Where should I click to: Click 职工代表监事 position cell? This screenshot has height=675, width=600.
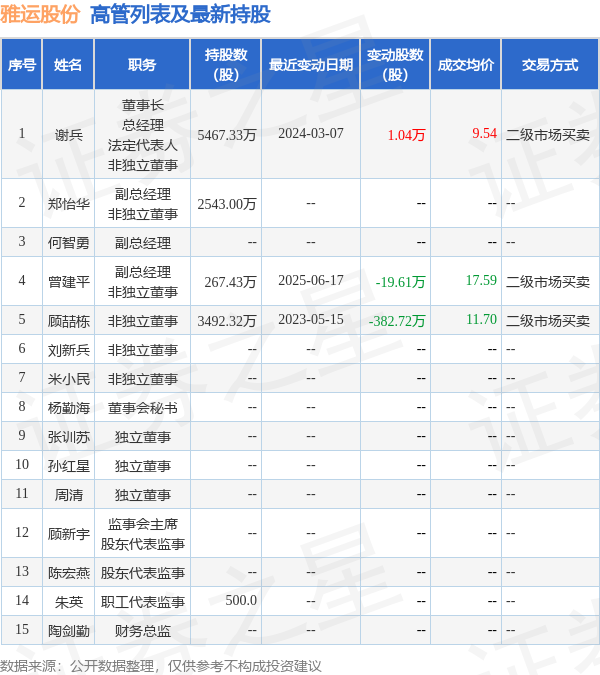(x=142, y=602)
